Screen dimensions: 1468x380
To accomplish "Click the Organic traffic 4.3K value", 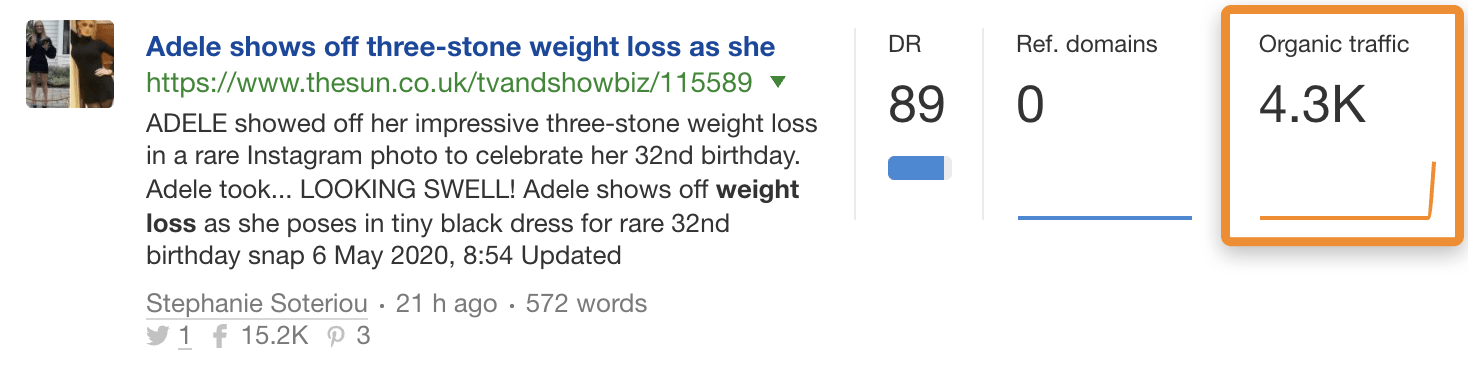I will [x=1312, y=106].
